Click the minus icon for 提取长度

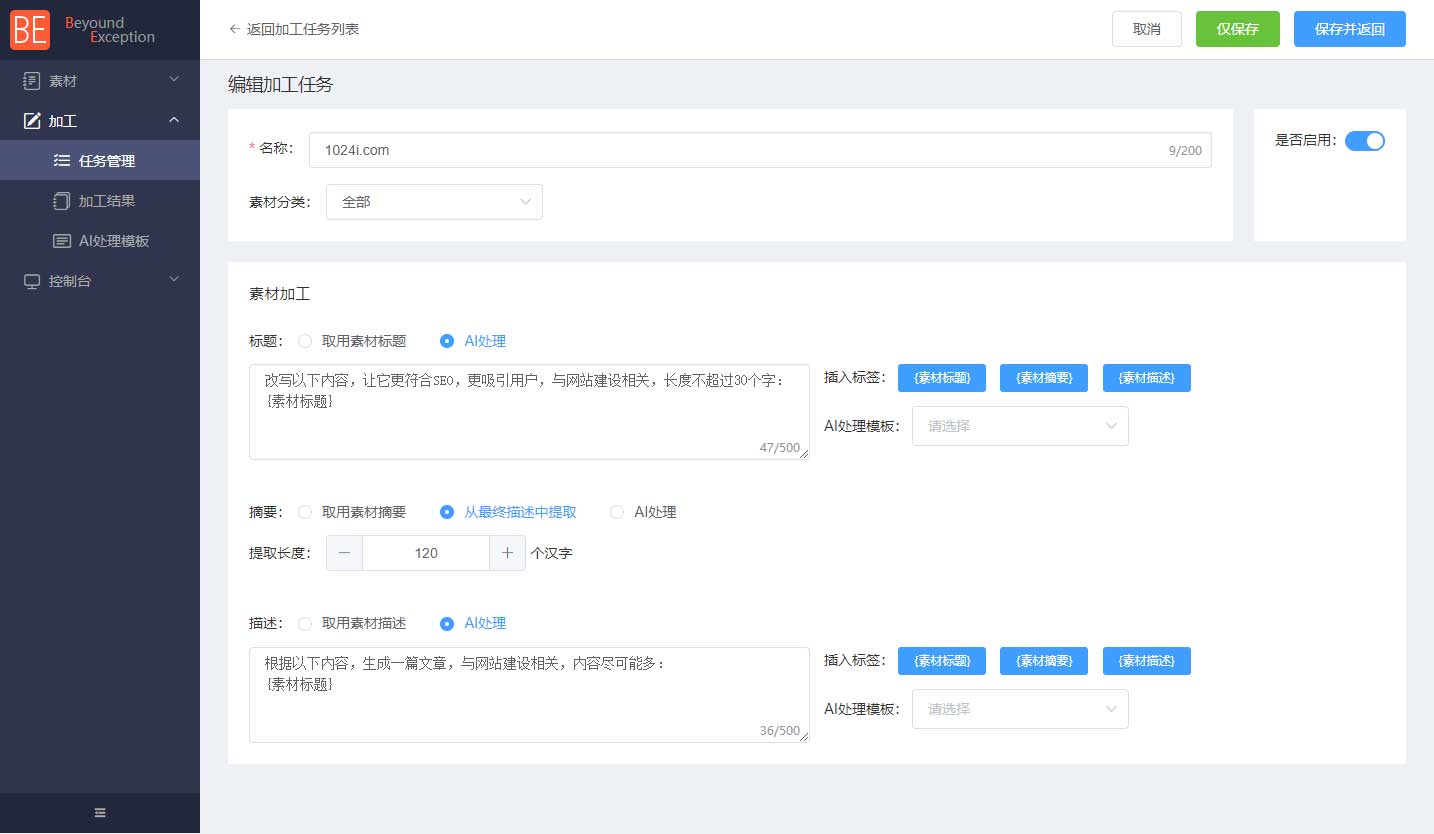click(x=344, y=553)
